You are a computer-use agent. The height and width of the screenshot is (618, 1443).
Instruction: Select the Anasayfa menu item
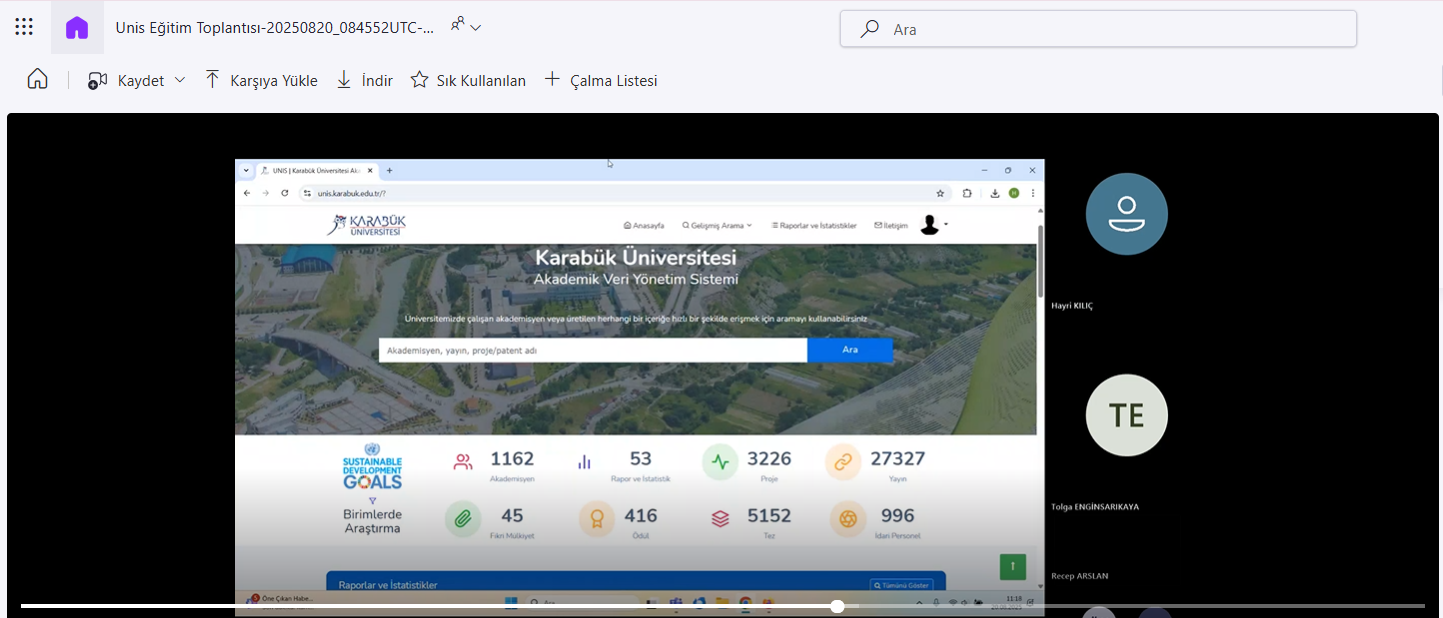click(x=644, y=226)
